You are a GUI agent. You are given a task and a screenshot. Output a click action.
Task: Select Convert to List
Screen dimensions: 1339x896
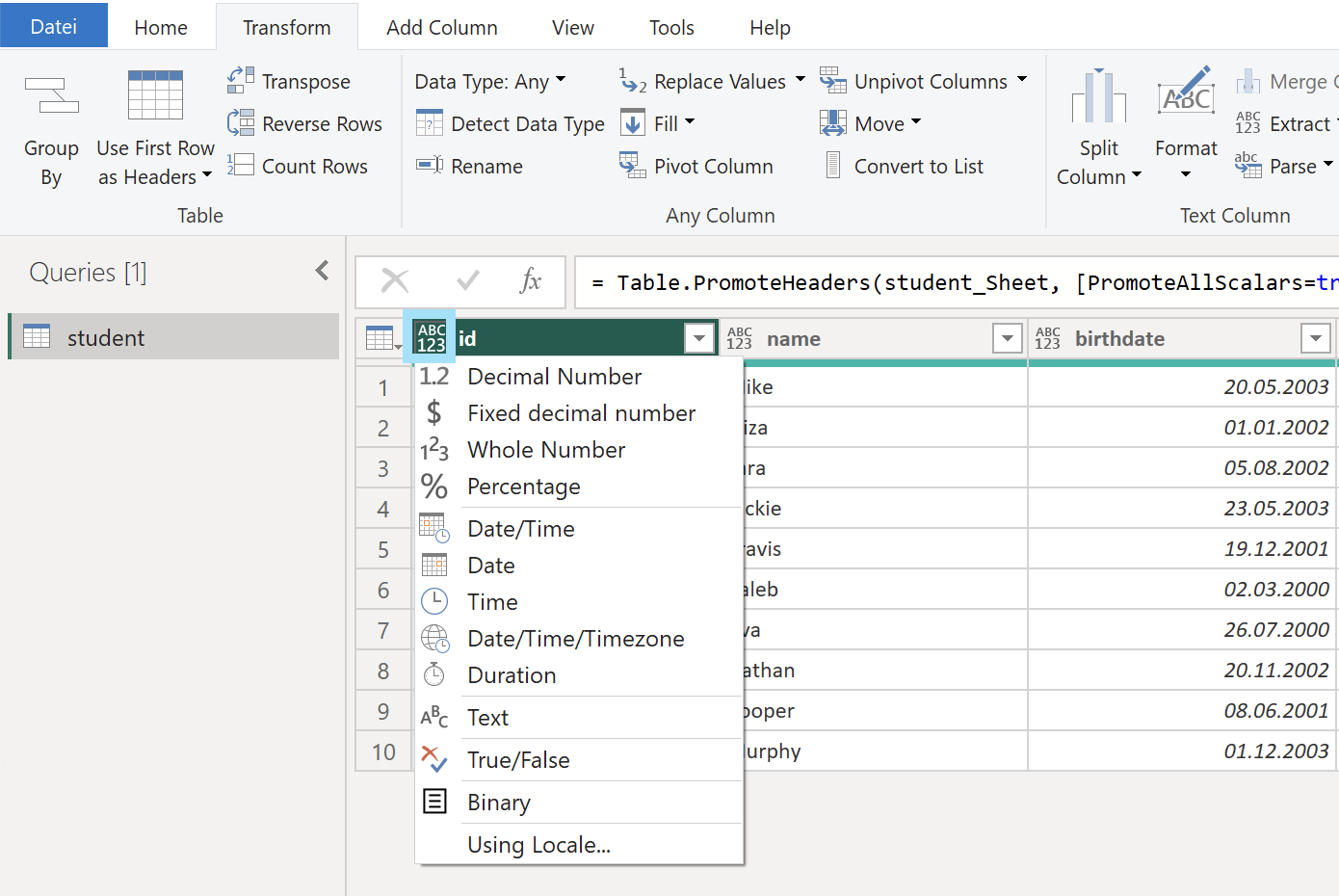pyautogui.click(x=902, y=166)
